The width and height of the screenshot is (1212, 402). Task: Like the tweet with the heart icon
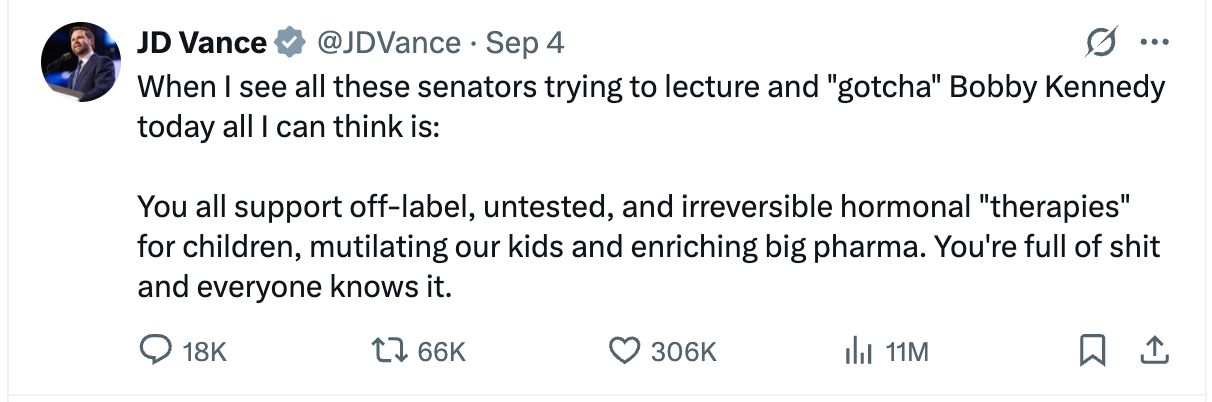[x=624, y=350]
